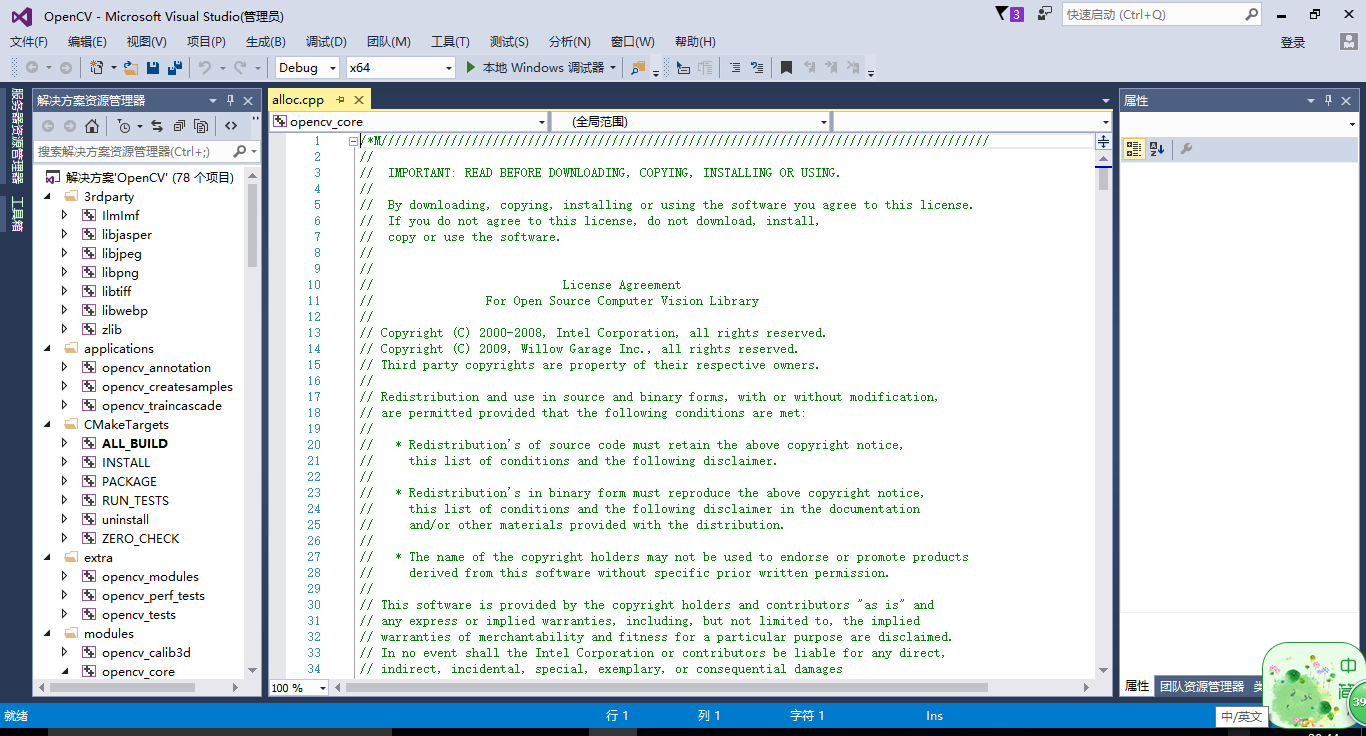Collapse the 3rdparty folder
This screenshot has height=736, width=1366.
tap(47, 197)
